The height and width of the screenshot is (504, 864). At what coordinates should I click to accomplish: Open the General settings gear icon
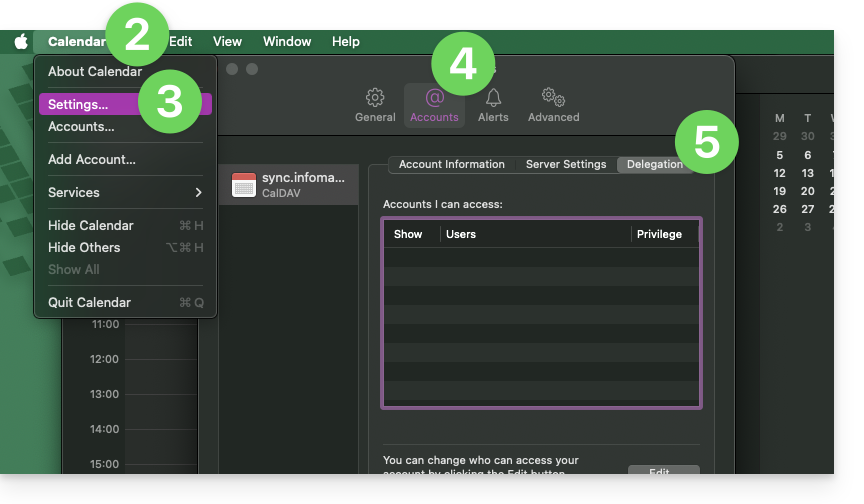(x=375, y=98)
